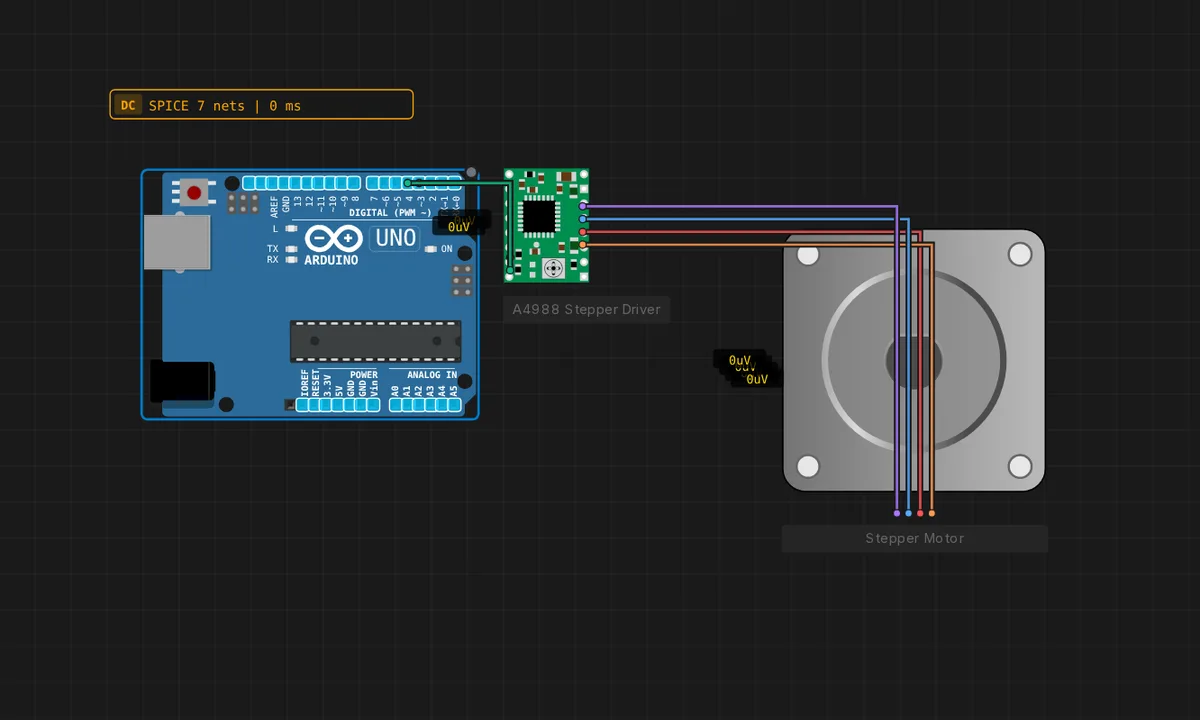The height and width of the screenshot is (720, 1200).
Task: Click red wire terminal below stepper motor
Action: pyautogui.click(x=920, y=513)
